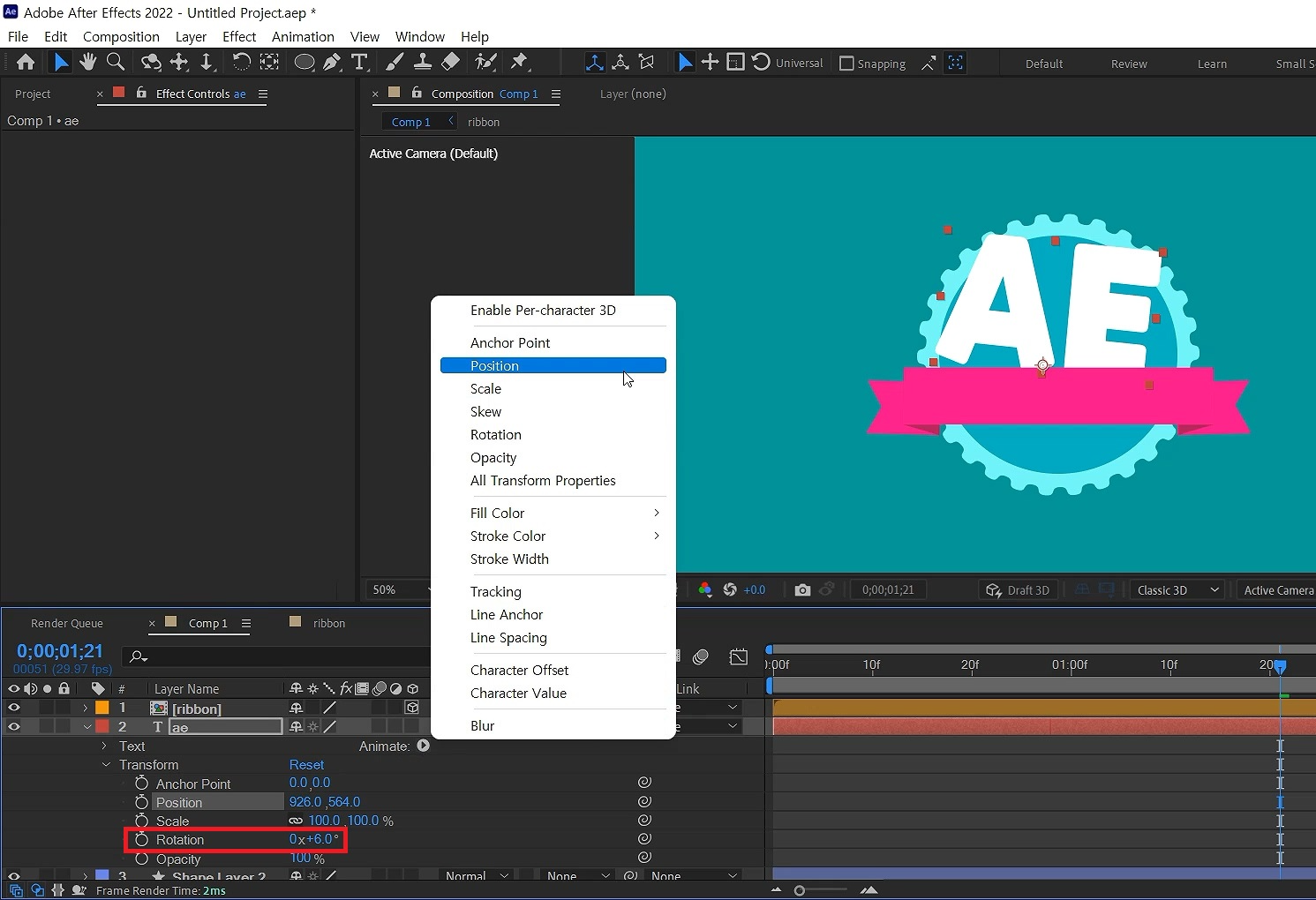Open the Classic 3D renderer dropdown

pos(1178,589)
